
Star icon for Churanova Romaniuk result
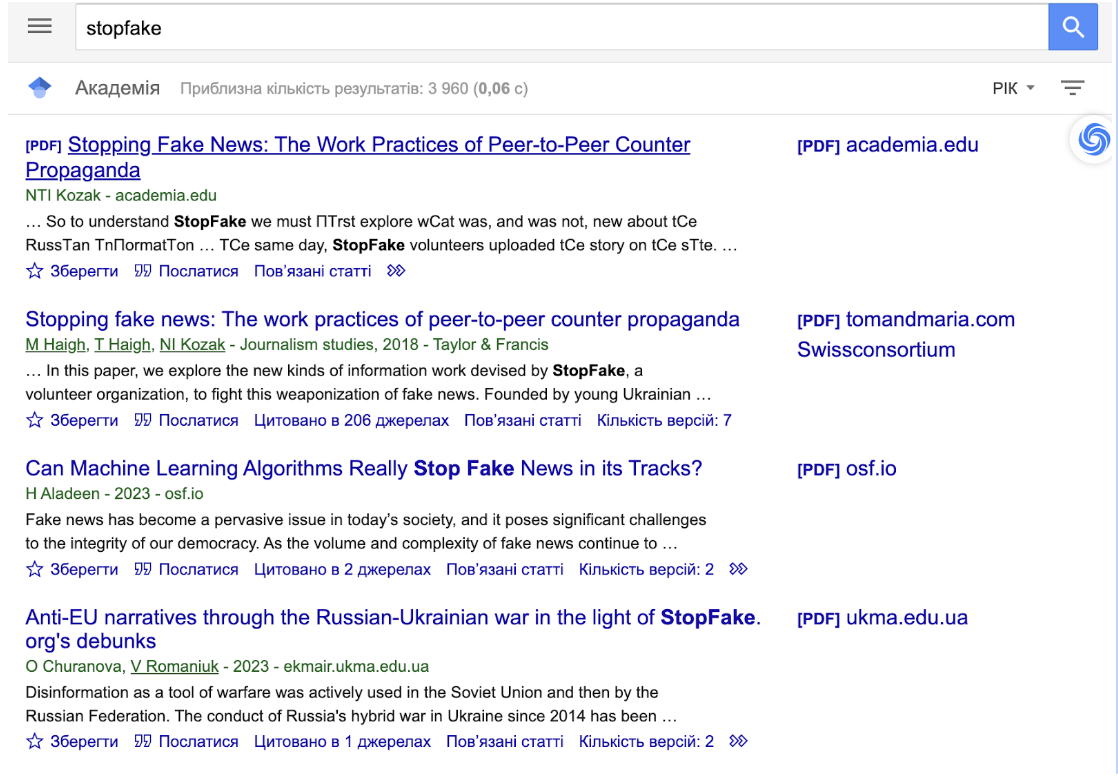[x=34, y=742]
